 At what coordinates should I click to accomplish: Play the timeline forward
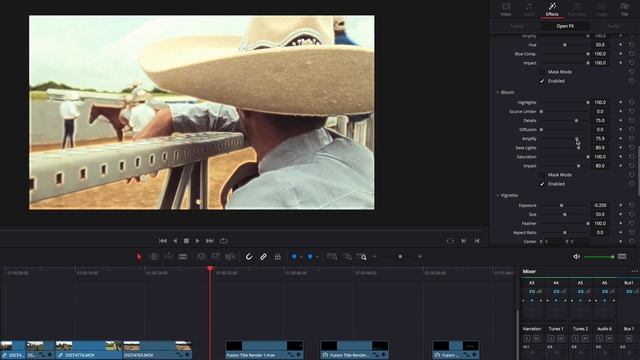click(x=198, y=241)
